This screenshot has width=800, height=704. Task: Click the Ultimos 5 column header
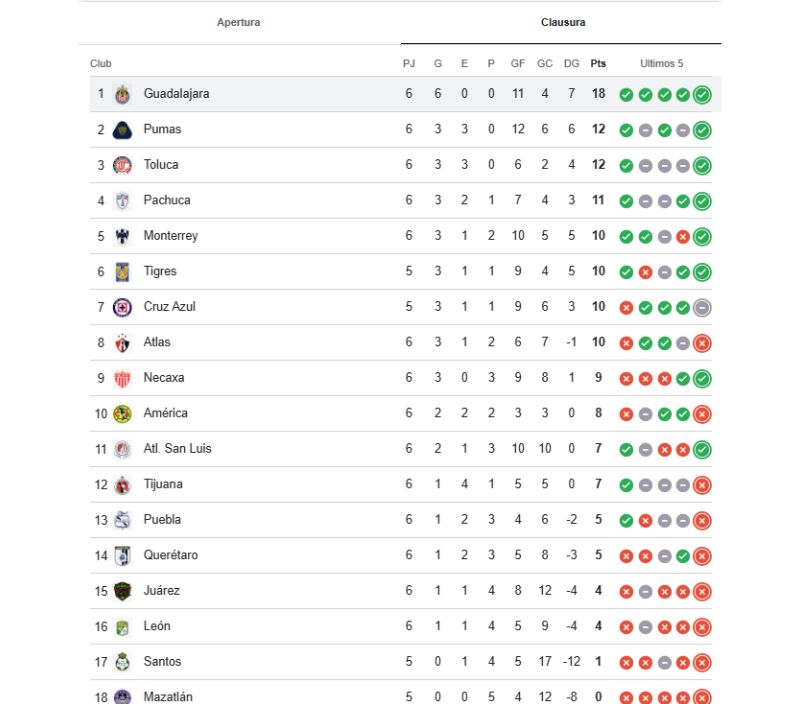662,63
